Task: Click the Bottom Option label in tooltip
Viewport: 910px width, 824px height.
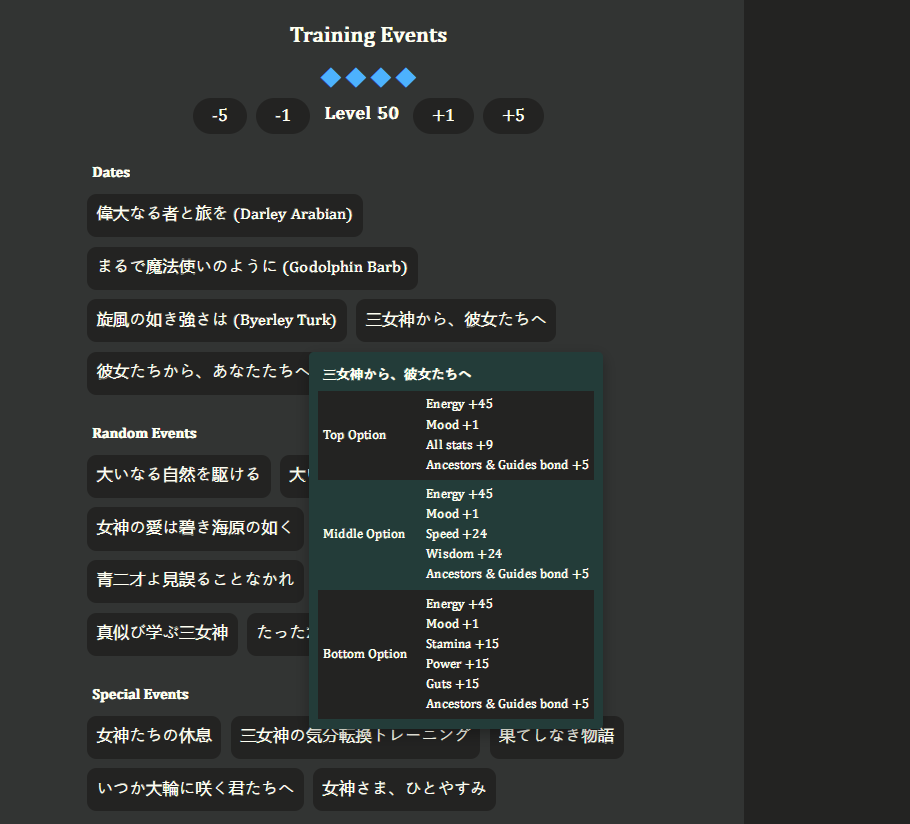Action: click(x=365, y=654)
